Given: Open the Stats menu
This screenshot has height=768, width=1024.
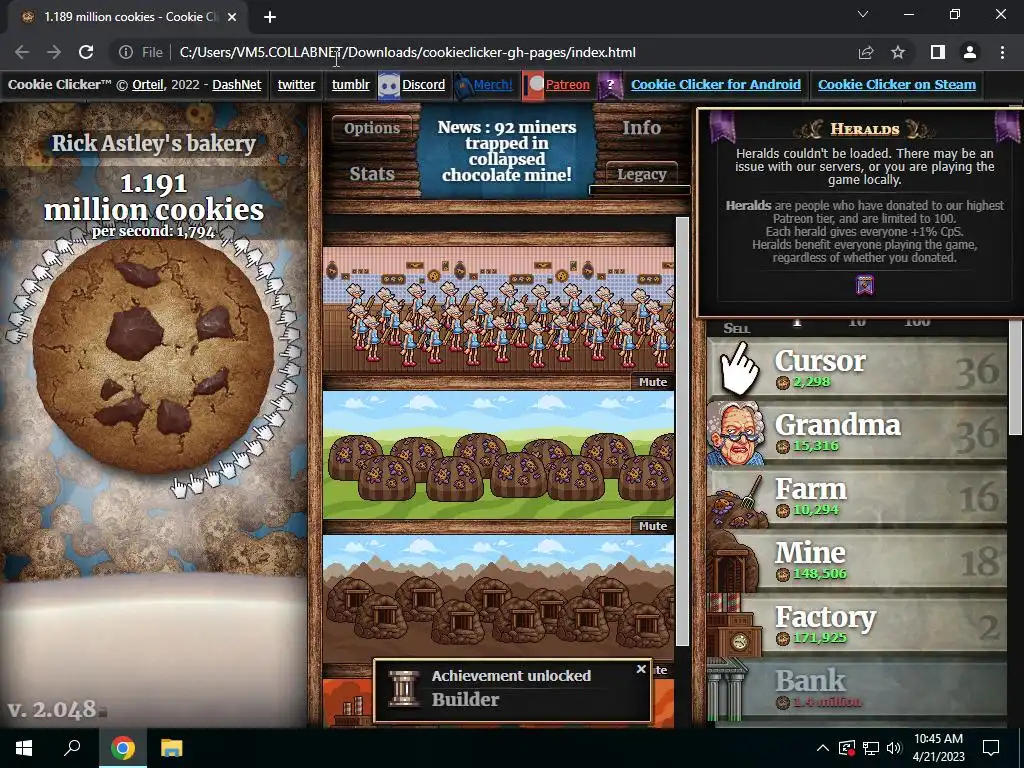Looking at the screenshot, I should tap(372, 174).
